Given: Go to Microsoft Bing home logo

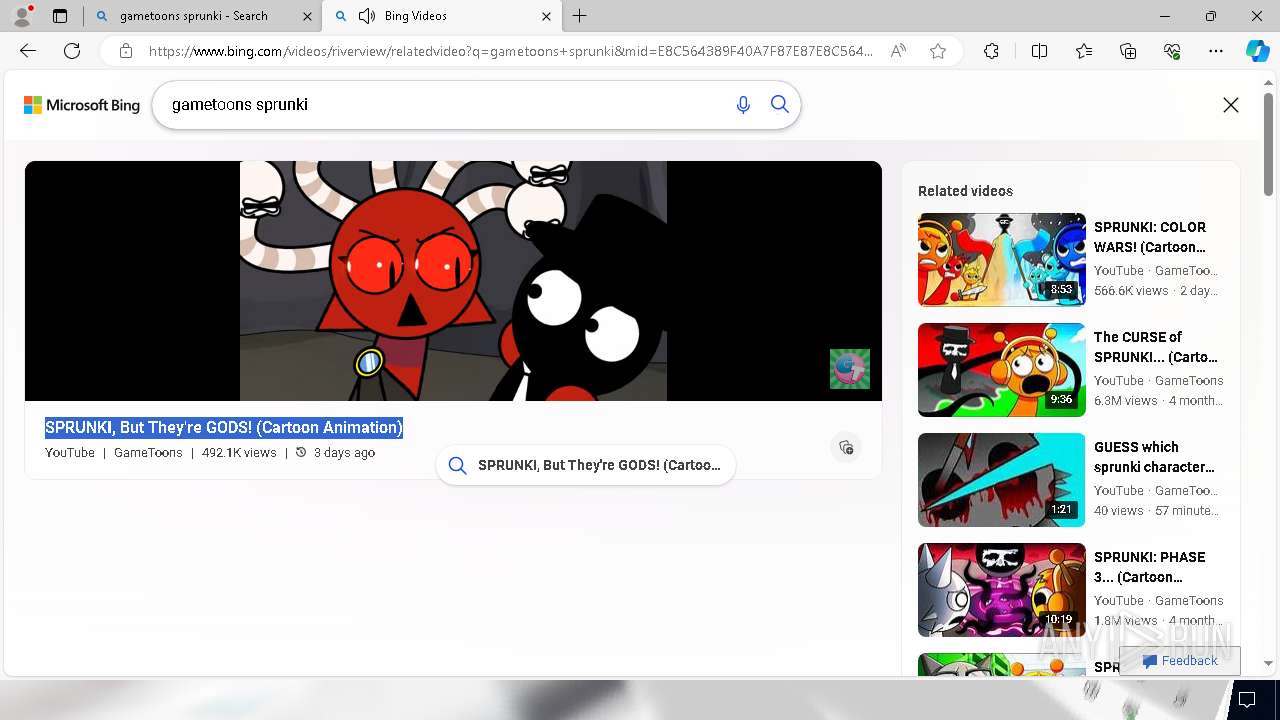Looking at the screenshot, I should click(x=82, y=105).
